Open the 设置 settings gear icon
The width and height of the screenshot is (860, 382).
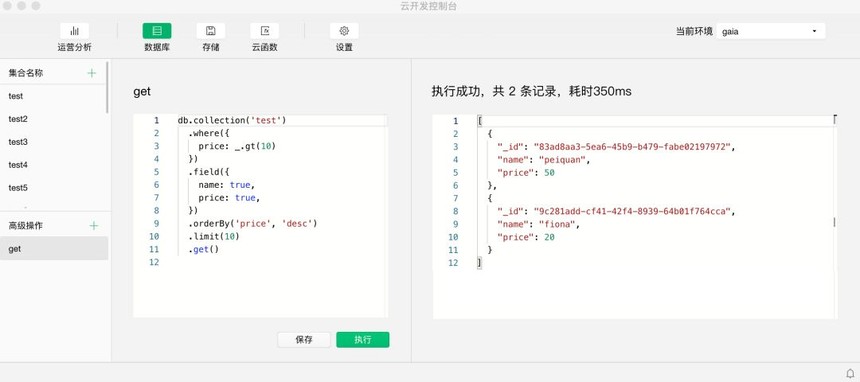pyautogui.click(x=344, y=31)
